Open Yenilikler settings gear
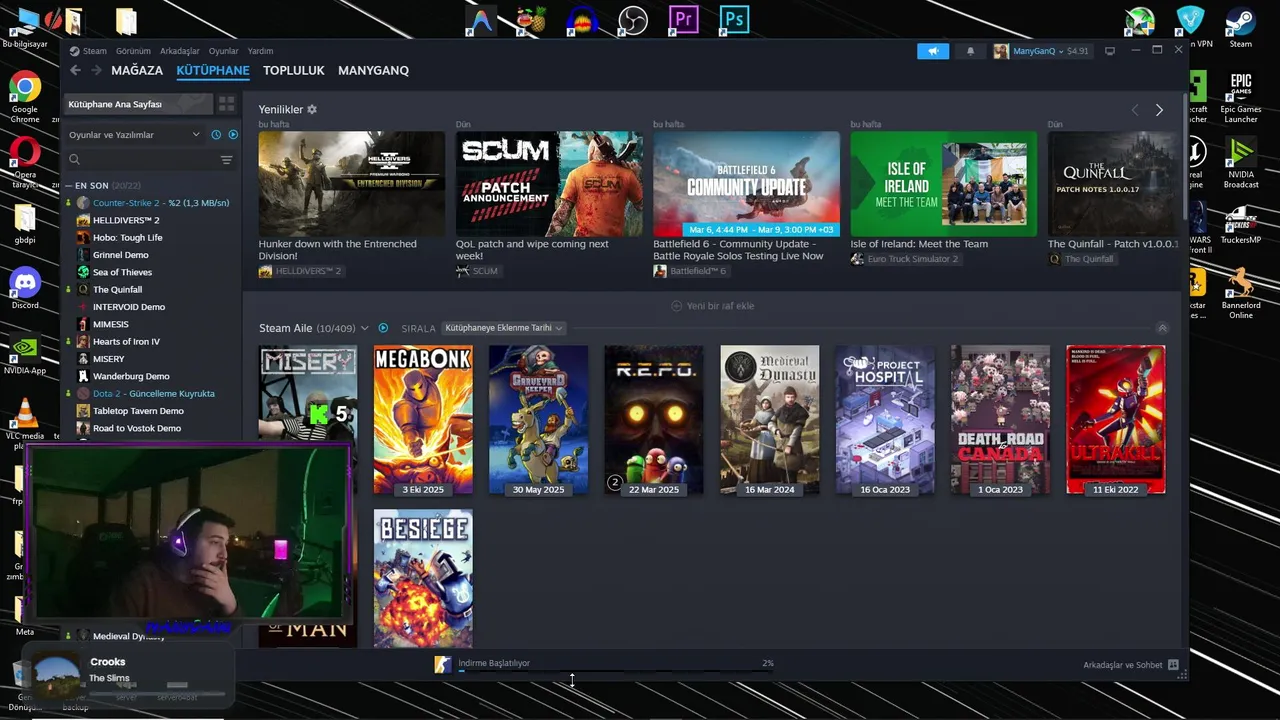The height and width of the screenshot is (720, 1280). point(312,109)
